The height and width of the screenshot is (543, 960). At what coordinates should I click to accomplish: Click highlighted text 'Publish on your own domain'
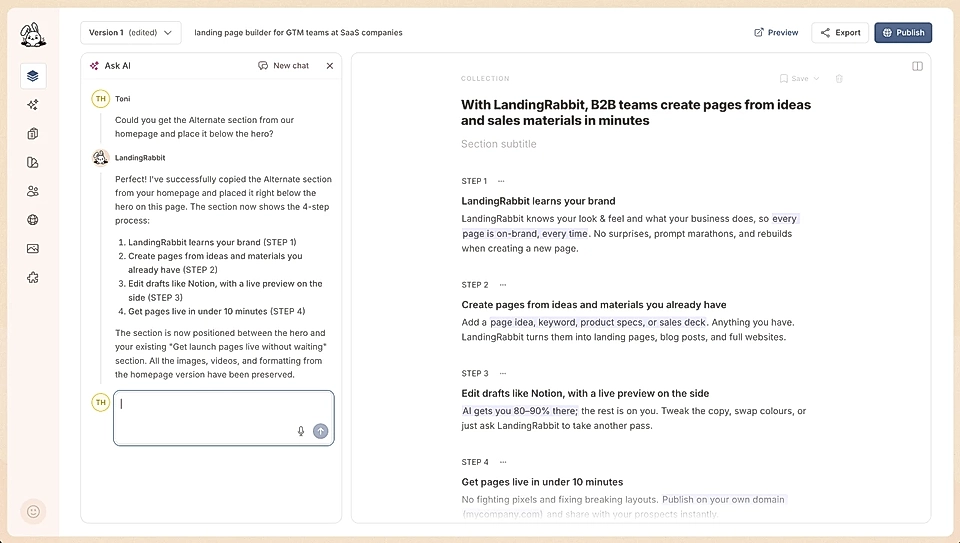pyautogui.click(x=723, y=500)
